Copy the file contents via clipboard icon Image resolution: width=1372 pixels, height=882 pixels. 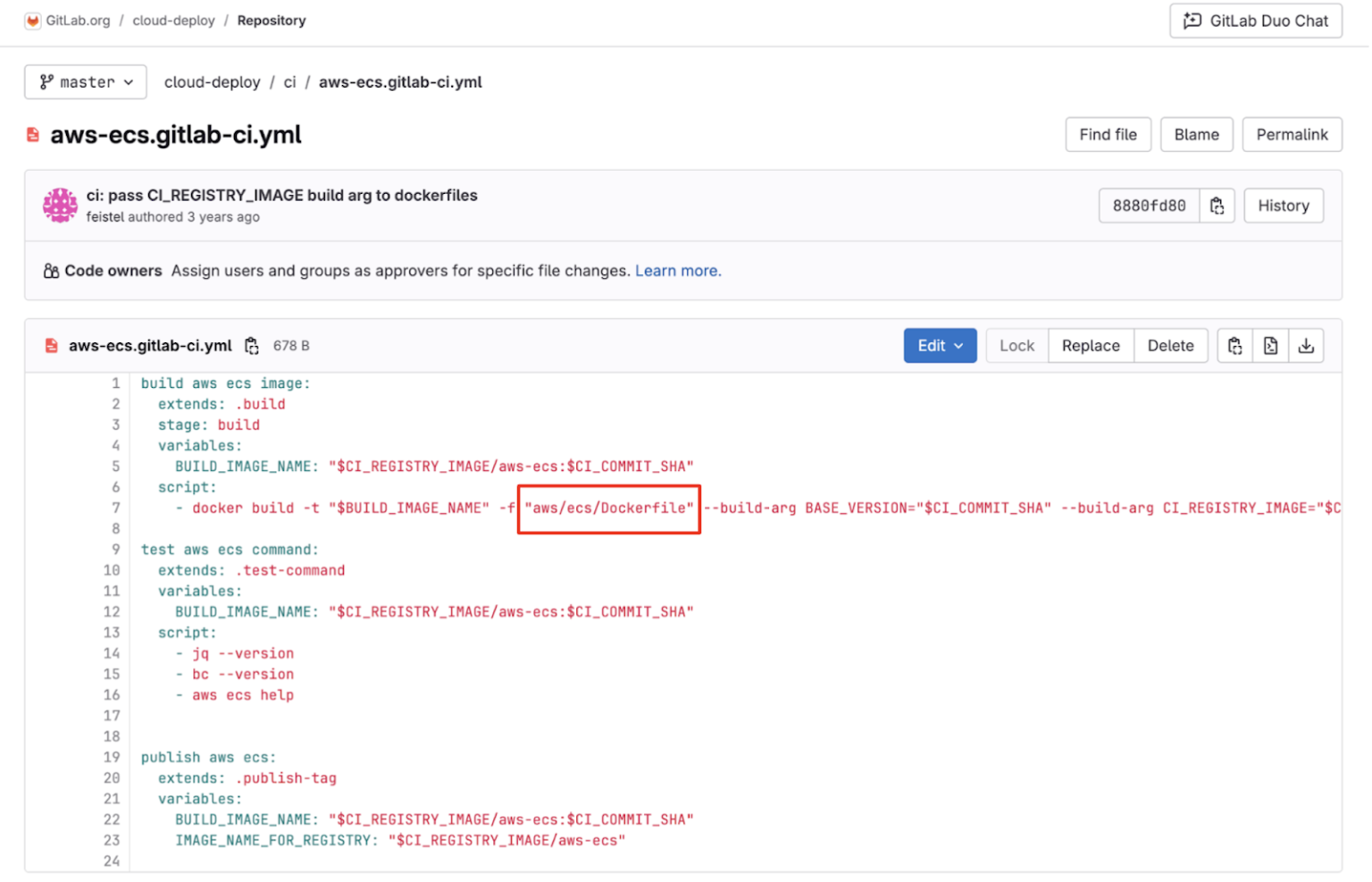pyautogui.click(x=1235, y=346)
